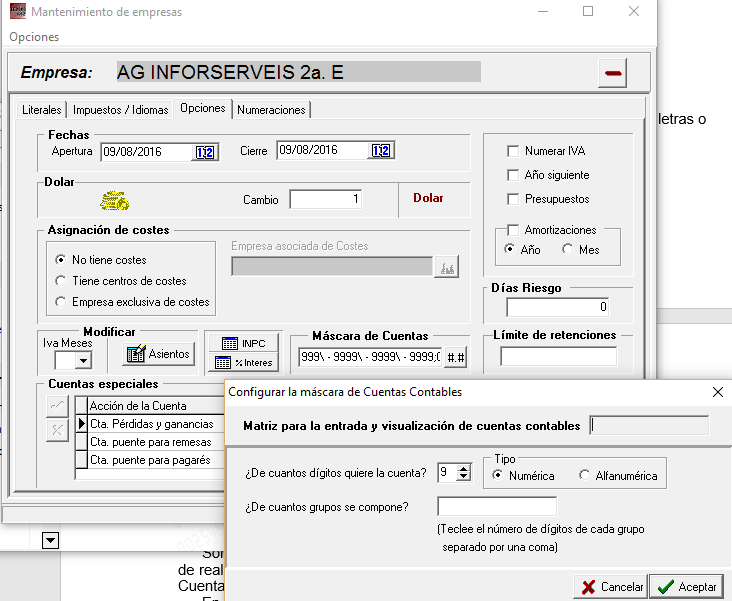Image resolution: width=732 pixels, height=601 pixels.
Task: Close the Configurar la máscara dialog
Action: pos(718,392)
